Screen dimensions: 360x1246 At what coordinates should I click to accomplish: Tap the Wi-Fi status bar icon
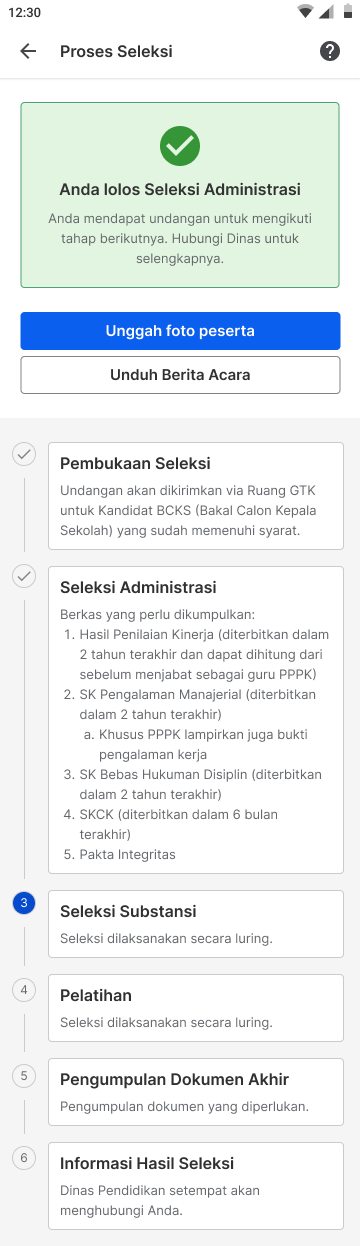pos(305,12)
